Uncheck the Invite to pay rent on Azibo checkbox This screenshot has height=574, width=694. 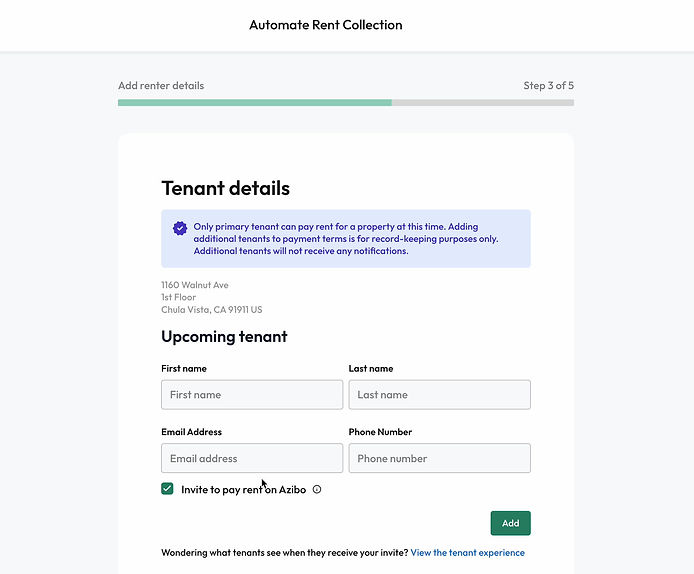coord(167,489)
